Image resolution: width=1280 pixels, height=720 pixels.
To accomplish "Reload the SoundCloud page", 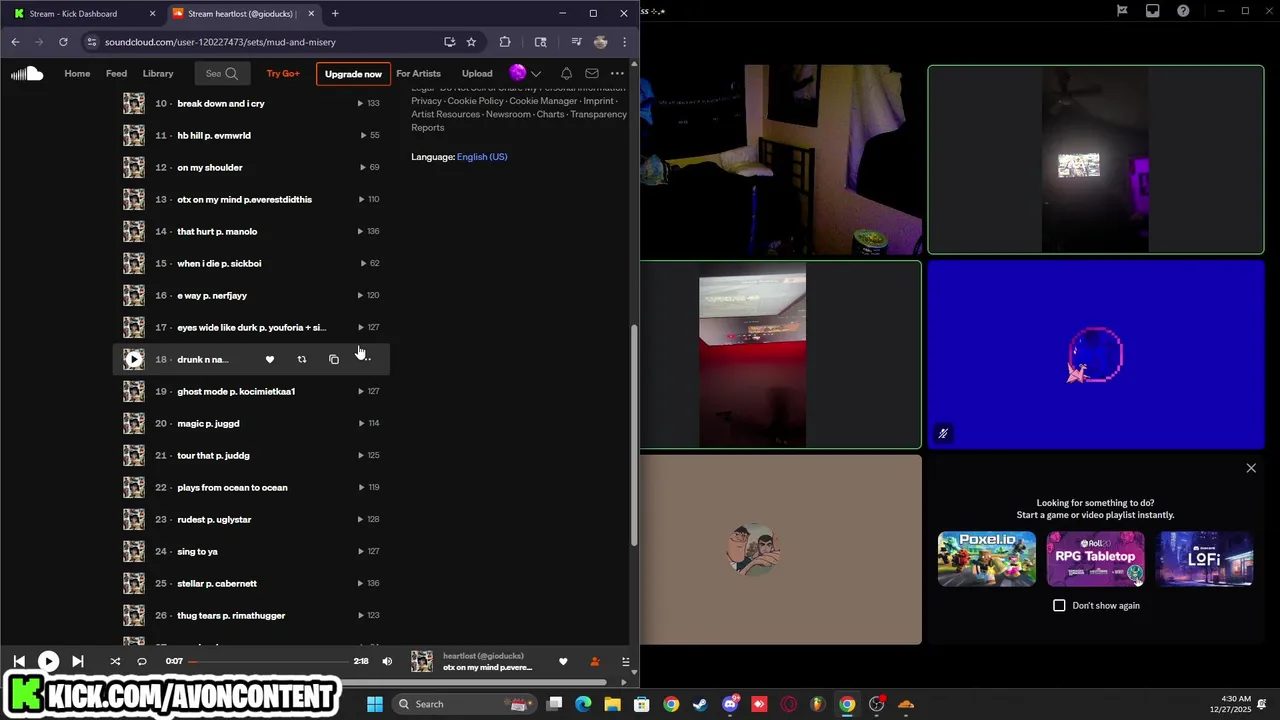I will click(63, 42).
